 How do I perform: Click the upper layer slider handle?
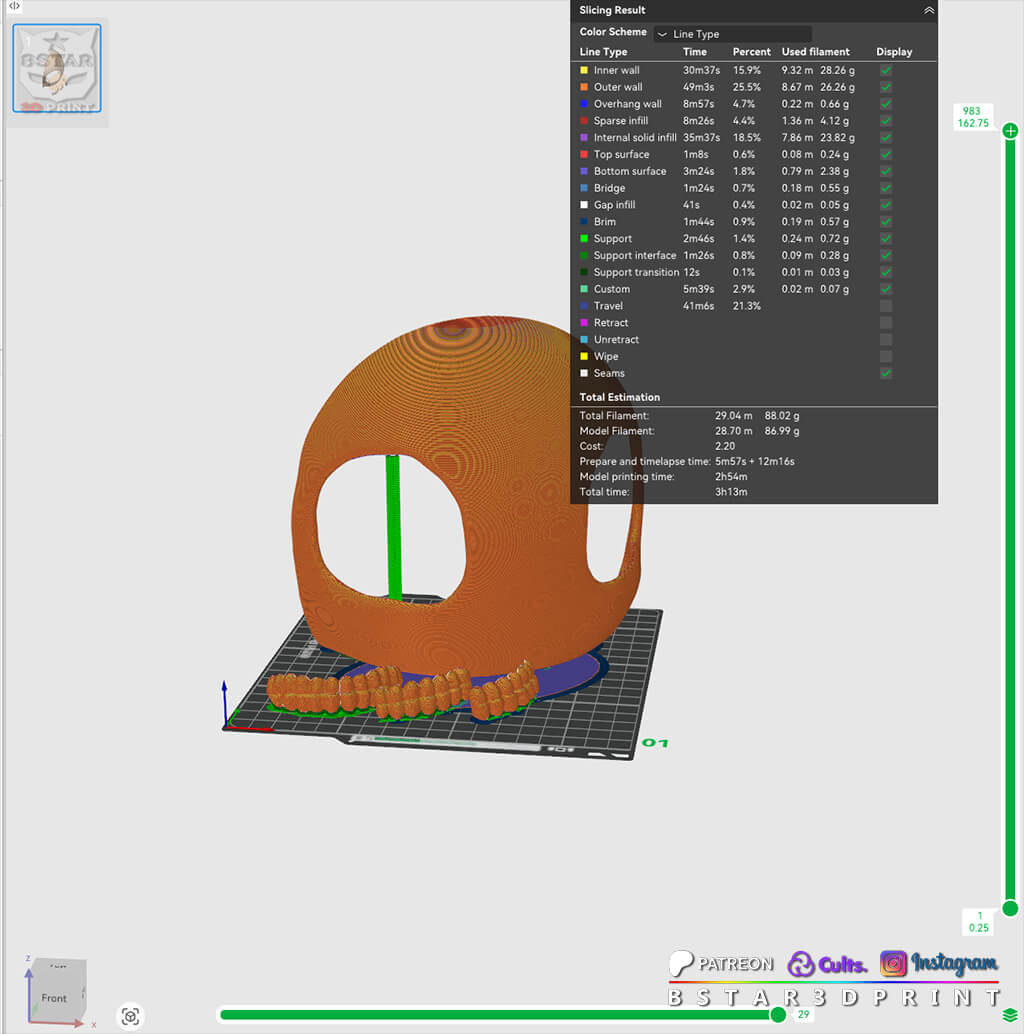[x=1010, y=131]
